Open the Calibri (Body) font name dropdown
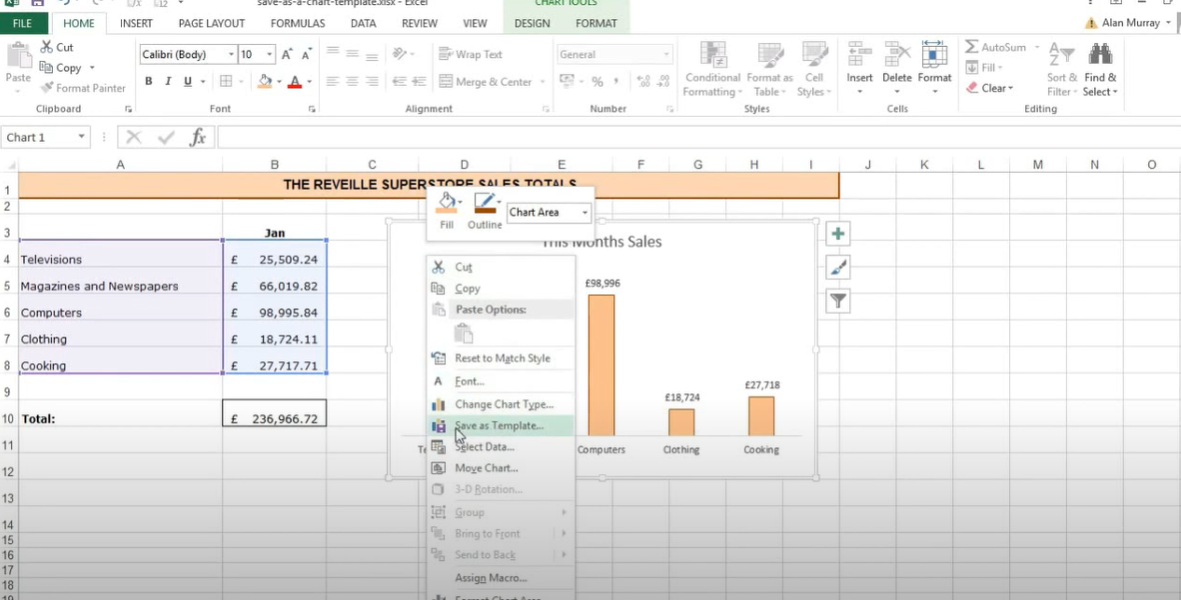The image size is (1181, 600). pos(231,54)
